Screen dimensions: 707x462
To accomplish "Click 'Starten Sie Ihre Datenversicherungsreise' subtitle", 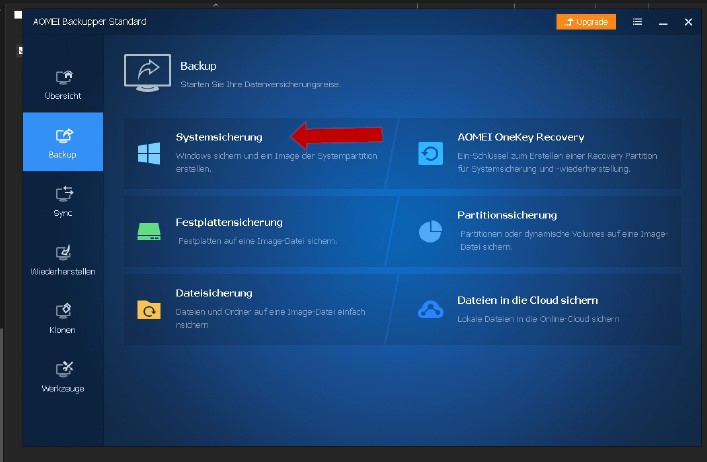I will point(261,84).
